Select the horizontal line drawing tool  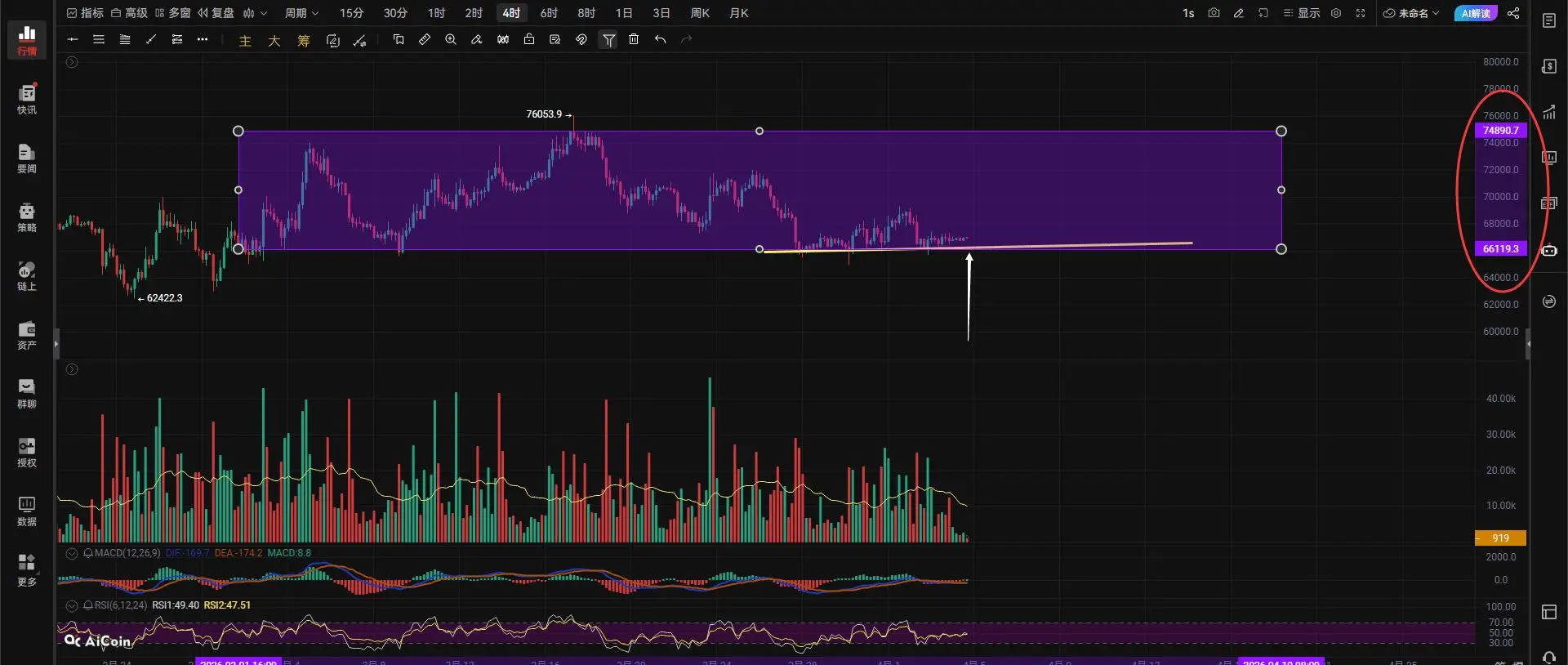(x=73, y=39)
